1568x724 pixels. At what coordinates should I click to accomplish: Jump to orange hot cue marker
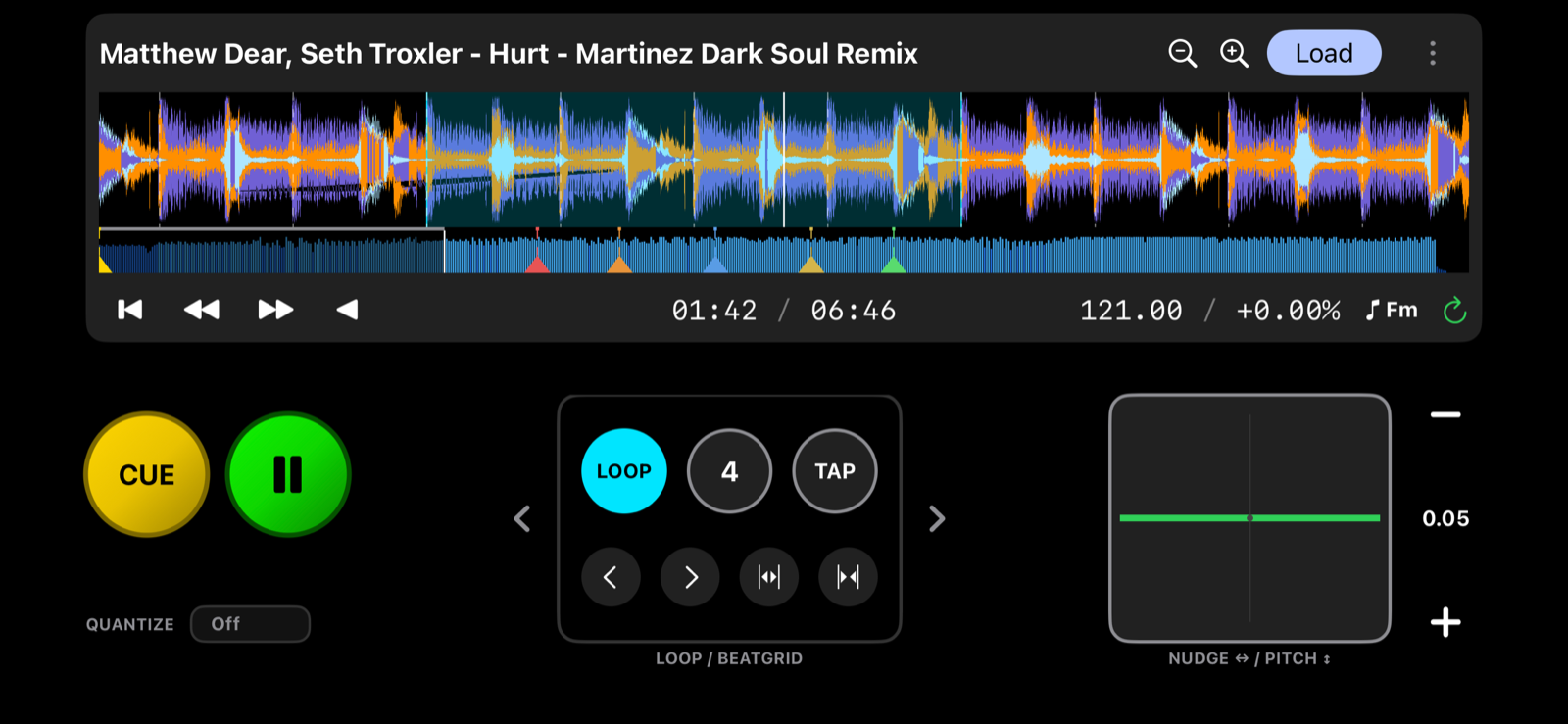(x=619, y=265)
